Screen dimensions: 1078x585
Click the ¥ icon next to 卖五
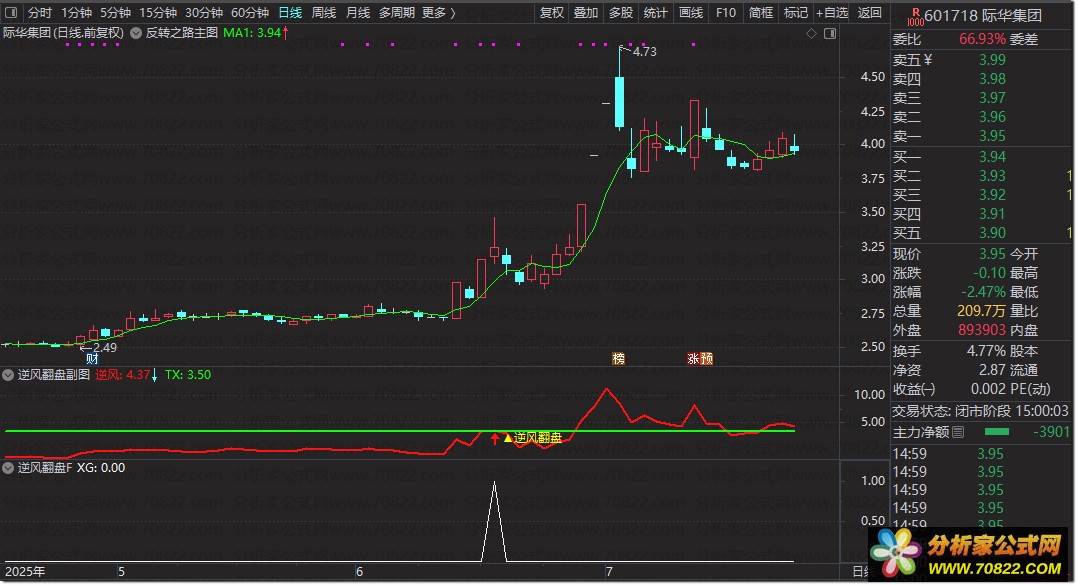[928, 60]
